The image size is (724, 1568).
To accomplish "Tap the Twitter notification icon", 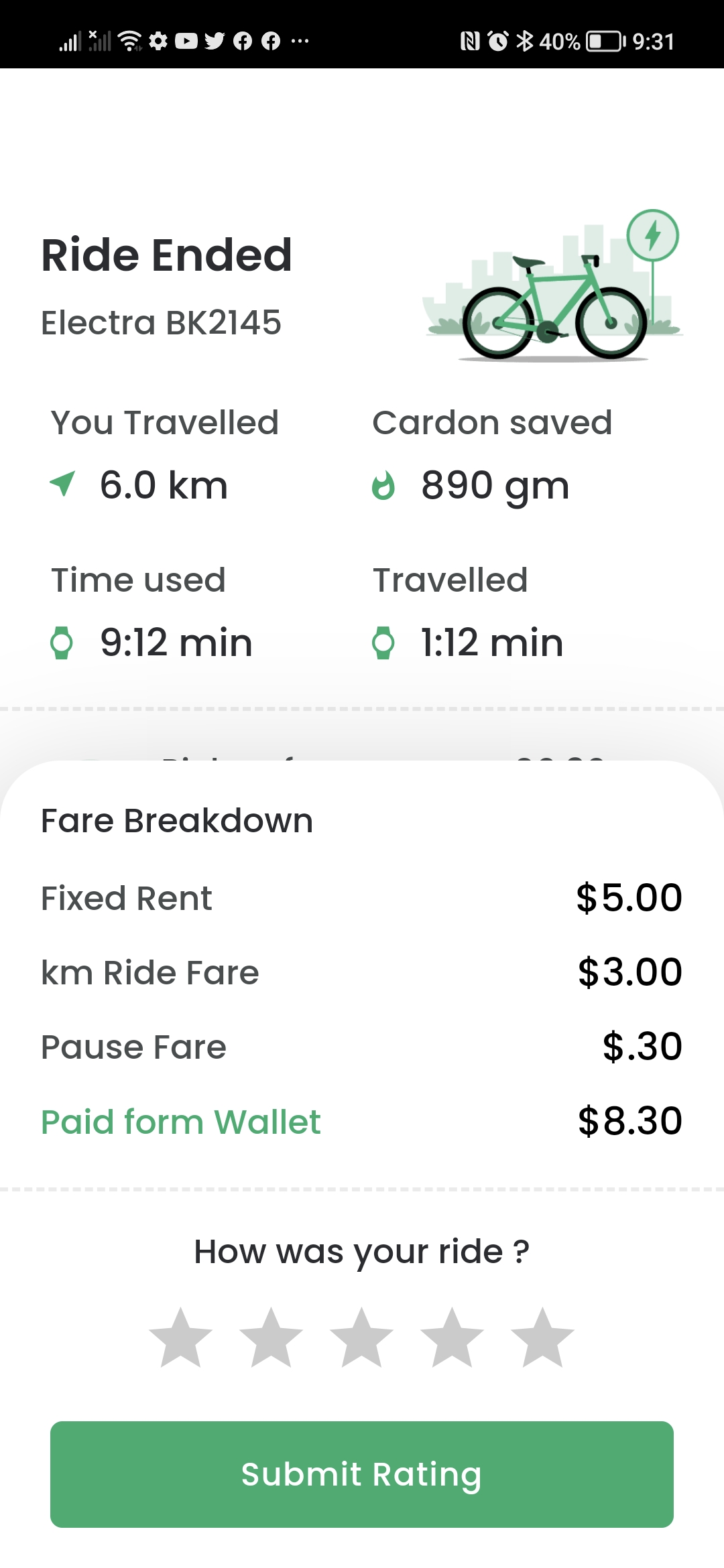I will [x=215, y=42].
